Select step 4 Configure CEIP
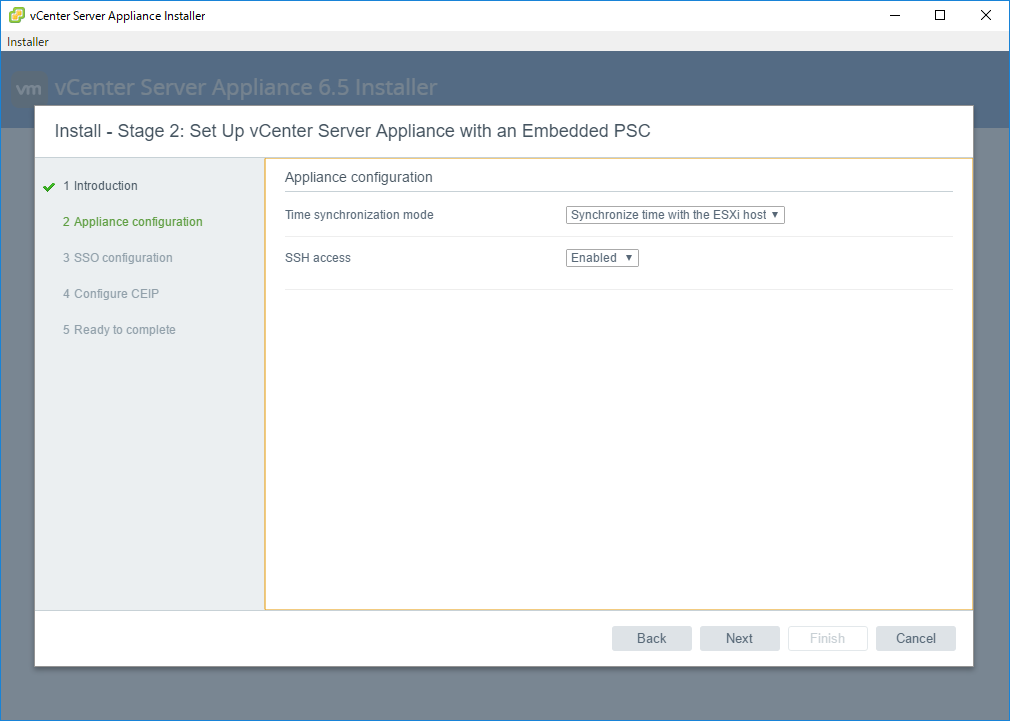This screenshot has width=1010, height=721. [x=111, y=294]
